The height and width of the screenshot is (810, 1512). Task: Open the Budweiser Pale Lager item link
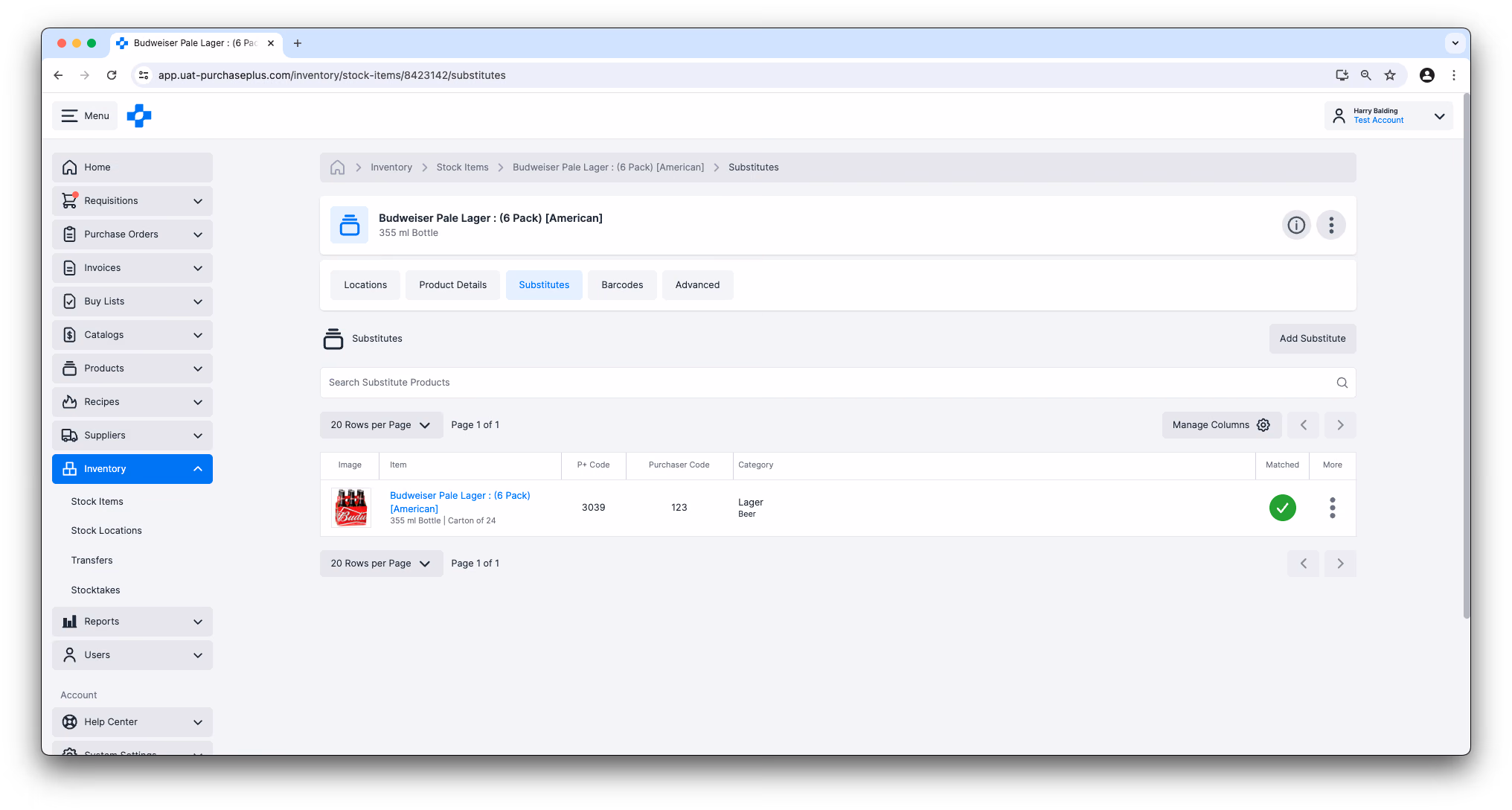coord(460,503)
